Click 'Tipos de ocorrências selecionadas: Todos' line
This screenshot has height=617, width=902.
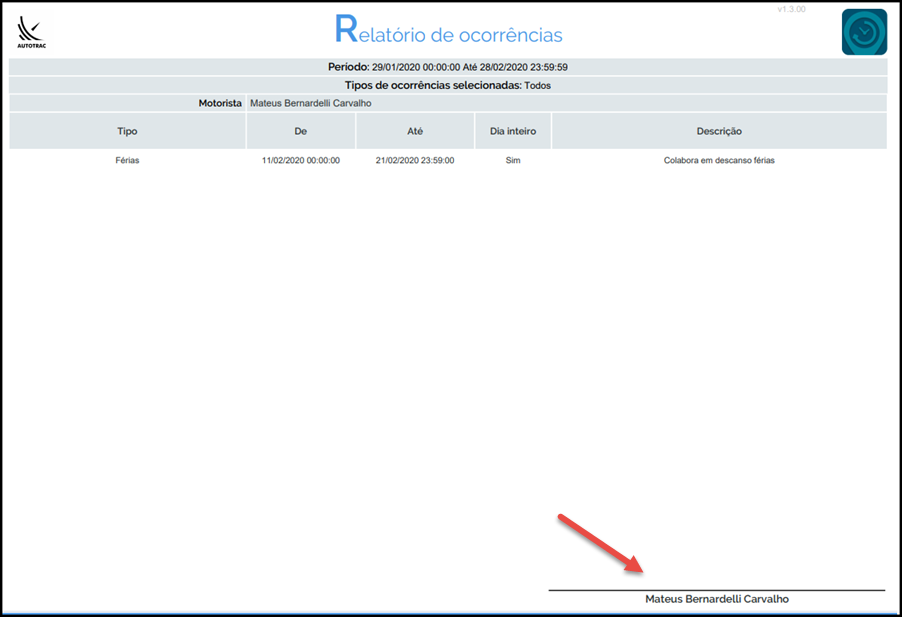click(x=448, y=86)
